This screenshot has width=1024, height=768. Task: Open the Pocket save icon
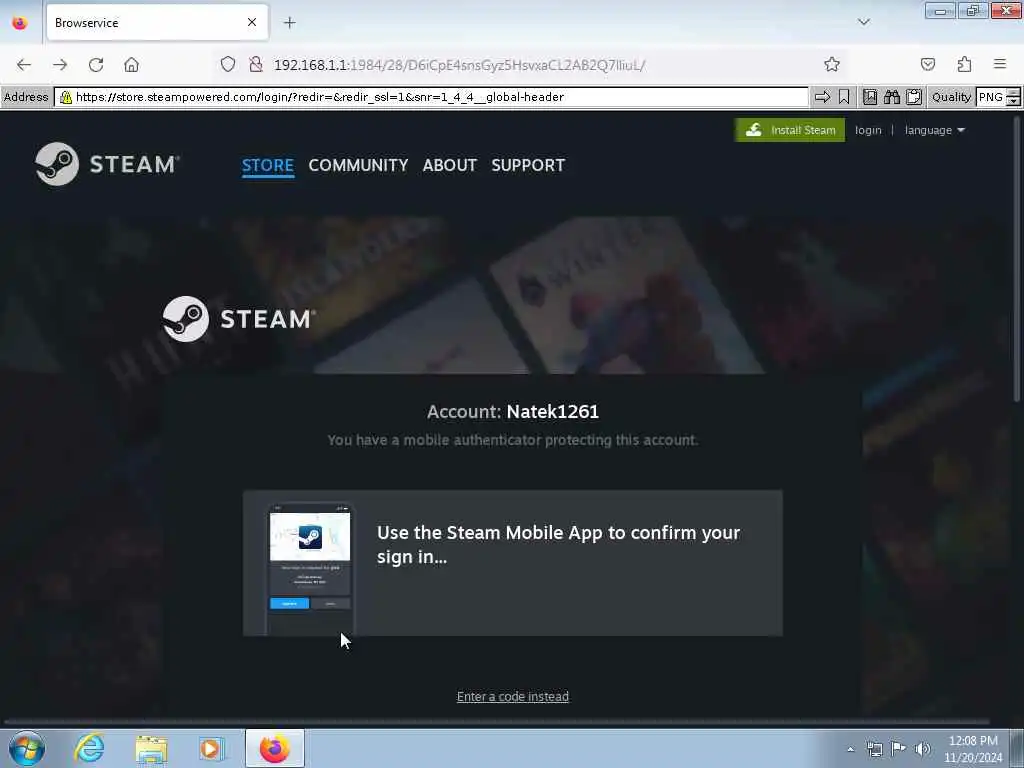point(928,64)
